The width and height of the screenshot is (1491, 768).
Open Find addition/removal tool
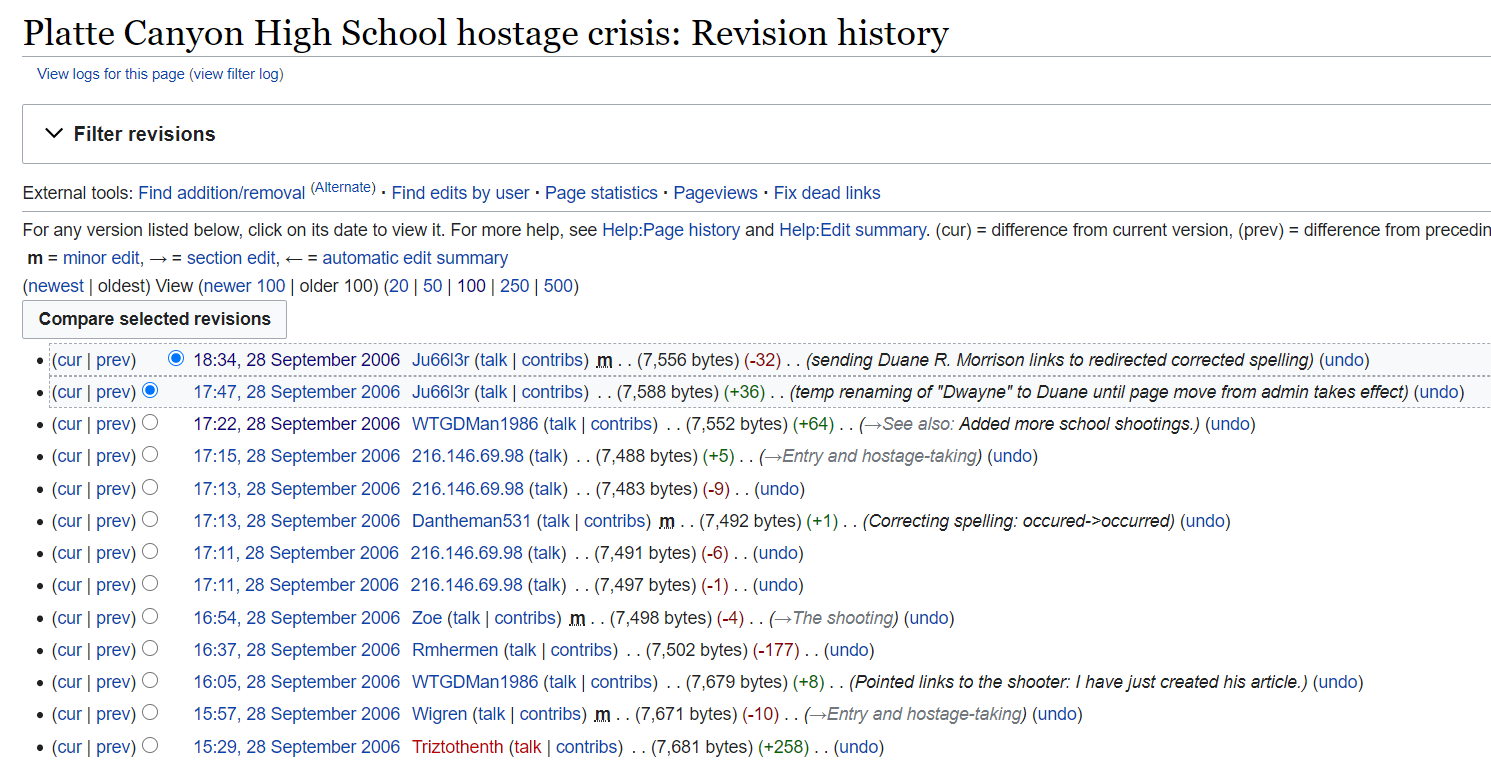click(222, 193)
